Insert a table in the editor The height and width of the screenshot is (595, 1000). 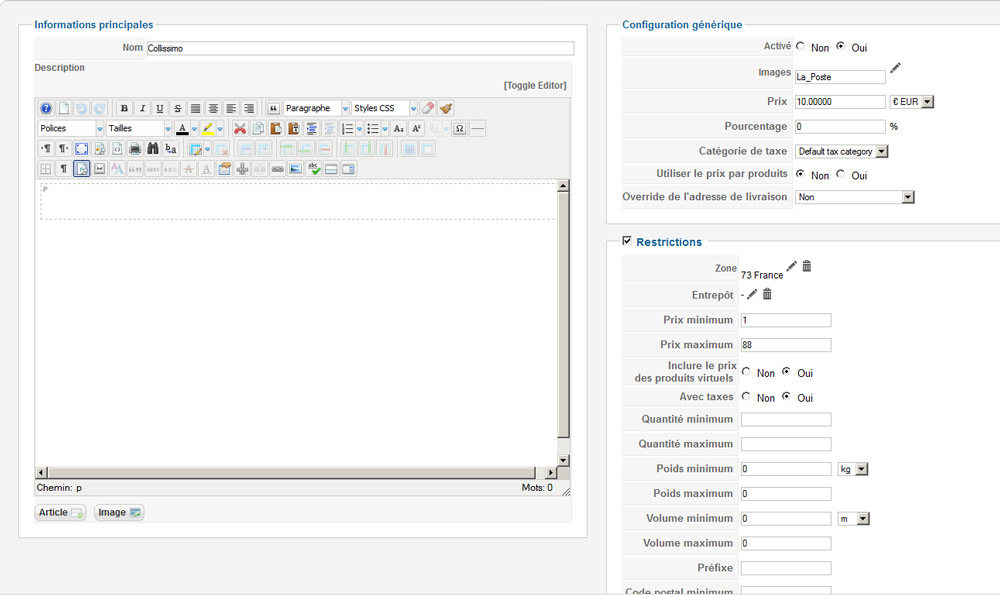tap(196, 149)
